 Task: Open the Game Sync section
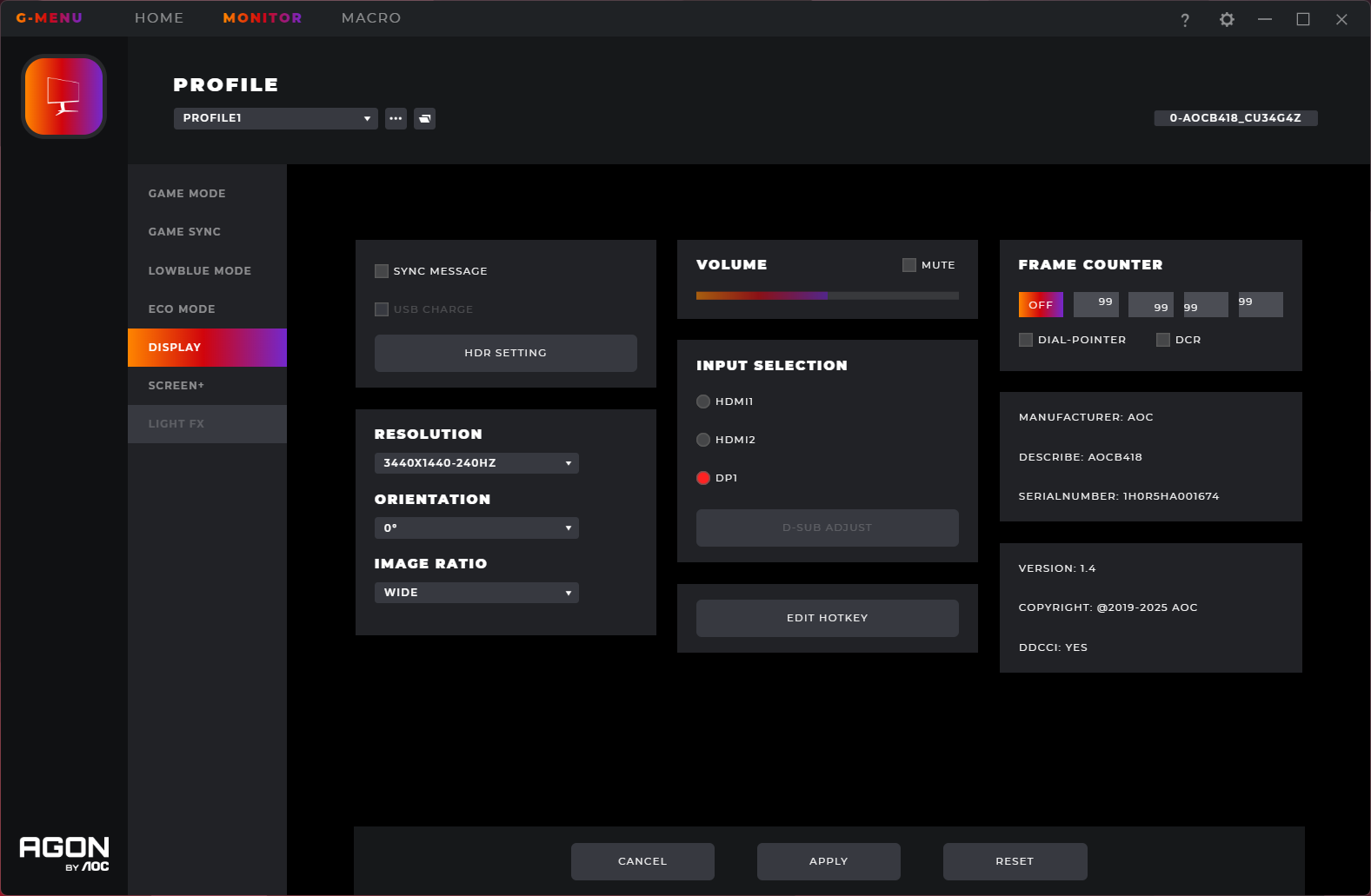tap(207, 232)
